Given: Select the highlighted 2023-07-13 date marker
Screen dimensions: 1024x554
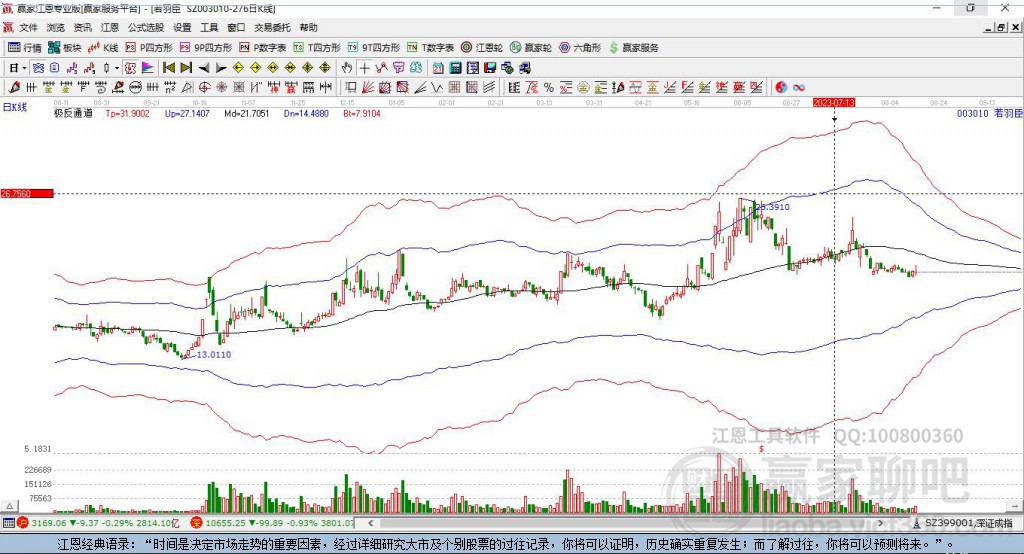Looking at the screenshot, I should [834, 103].
